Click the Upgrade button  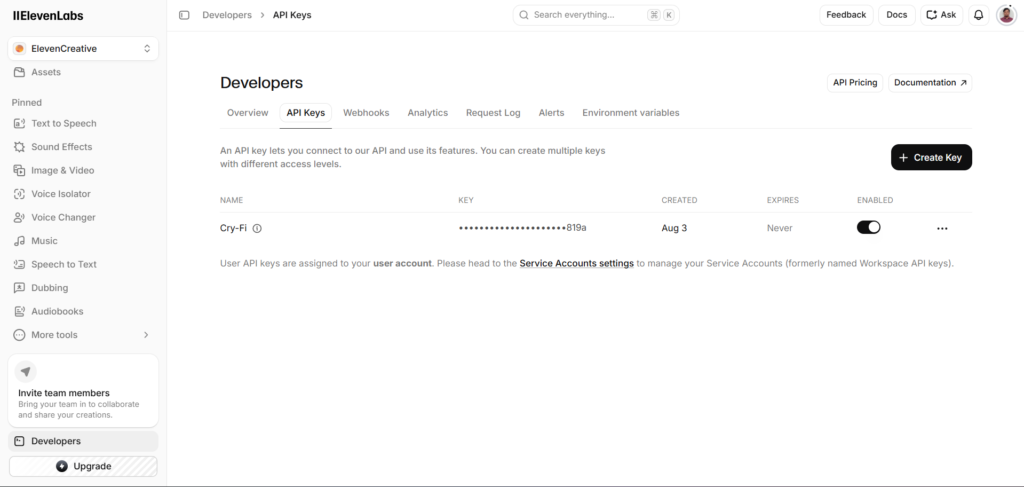pos(83,466)
